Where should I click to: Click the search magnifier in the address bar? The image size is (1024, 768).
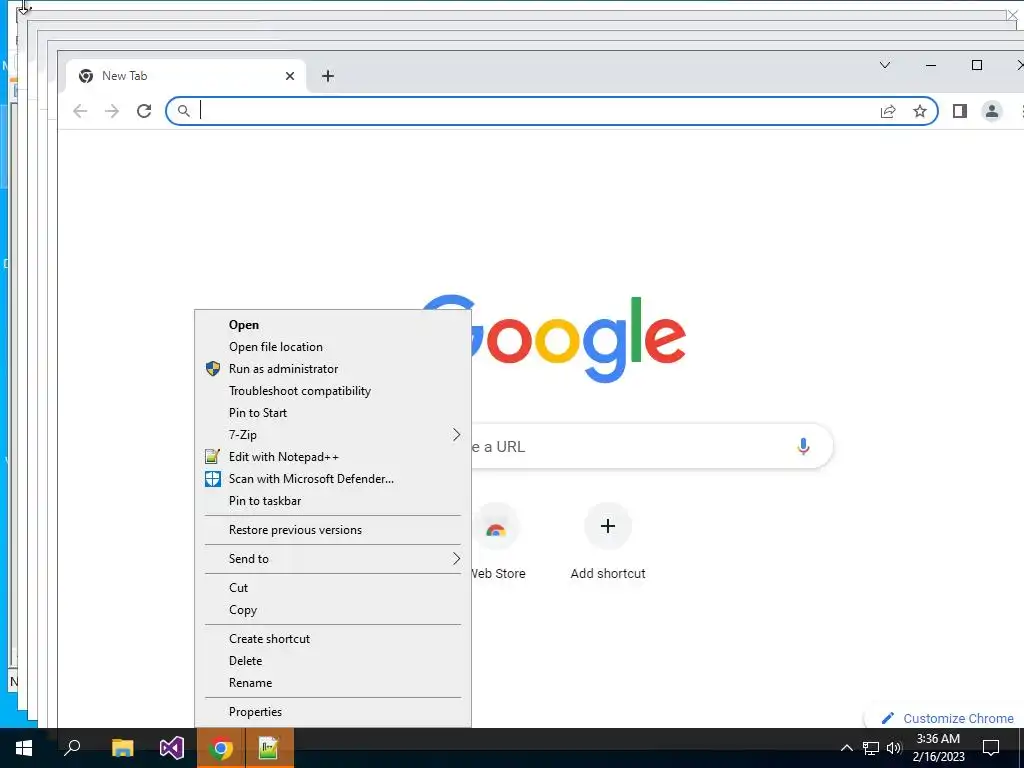(x=184, y=111)
